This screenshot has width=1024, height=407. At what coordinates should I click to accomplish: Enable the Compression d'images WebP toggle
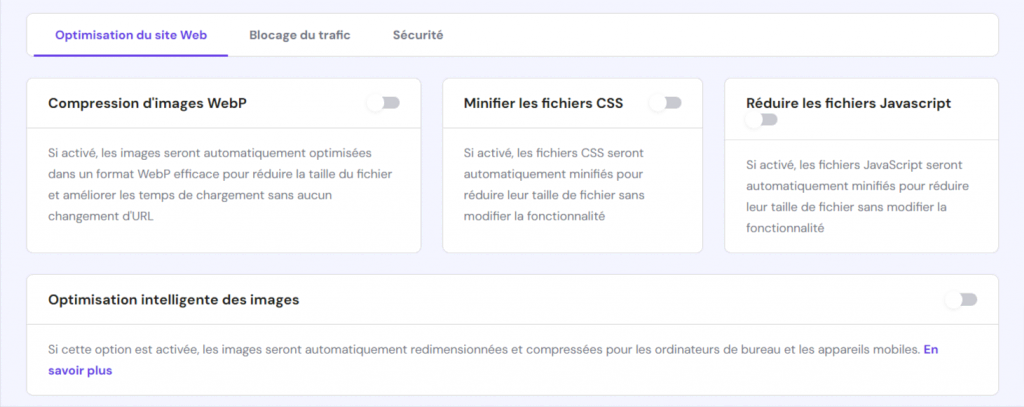383,103
